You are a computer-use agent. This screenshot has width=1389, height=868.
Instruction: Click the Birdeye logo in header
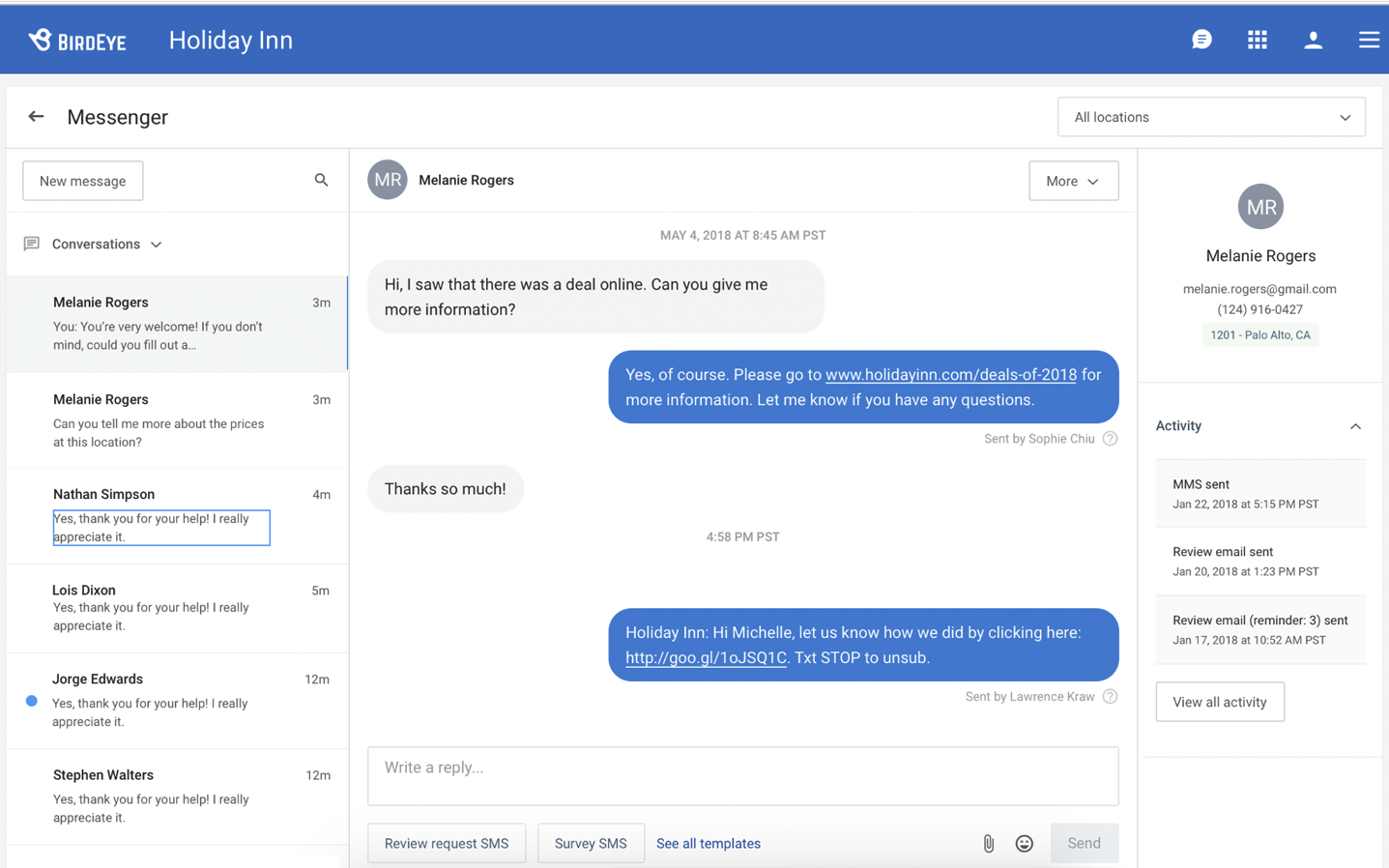(77, 41)
